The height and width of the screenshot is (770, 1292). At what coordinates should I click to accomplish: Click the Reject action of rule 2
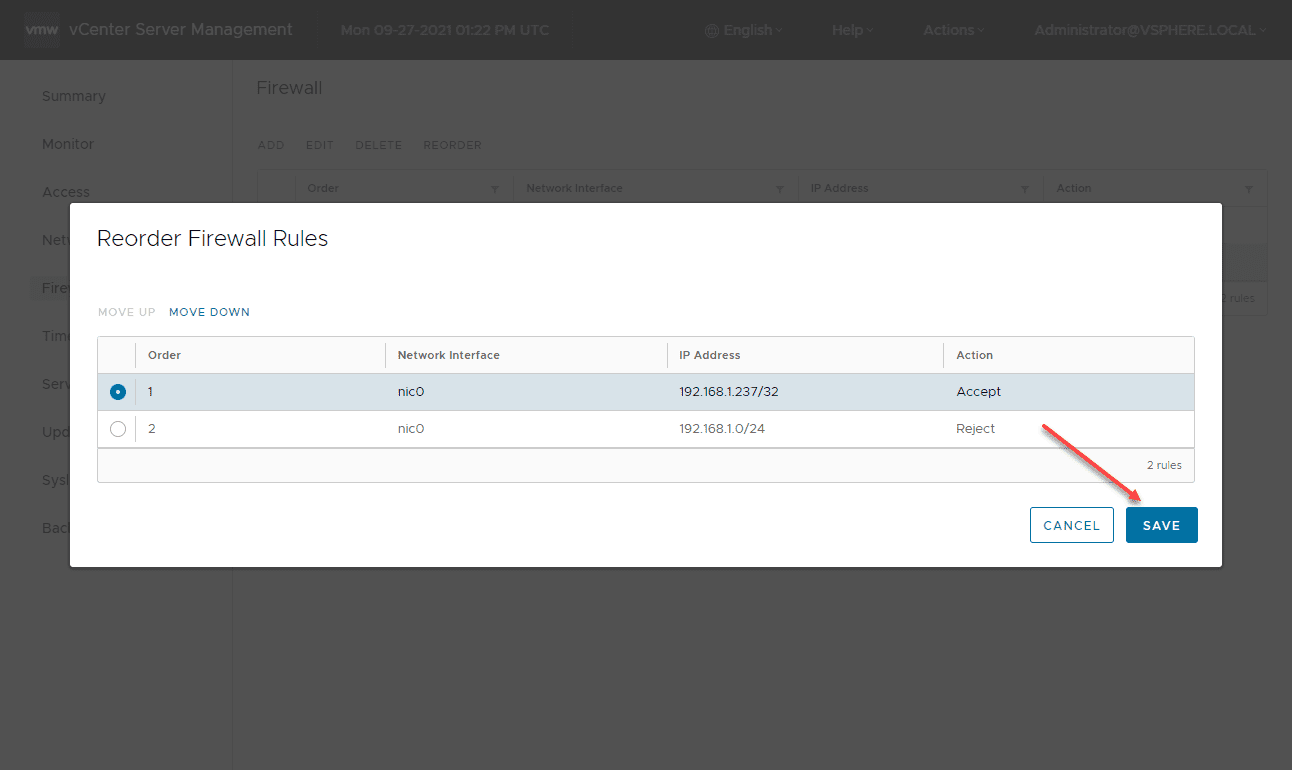[x=975, y=429]
